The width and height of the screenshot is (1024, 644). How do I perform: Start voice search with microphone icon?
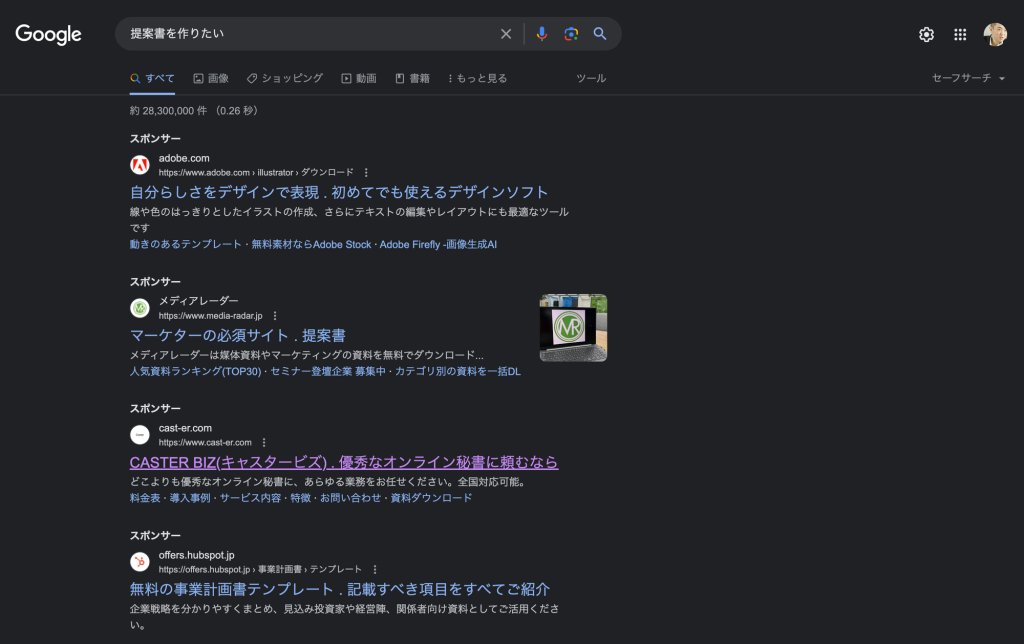[541, 34]
